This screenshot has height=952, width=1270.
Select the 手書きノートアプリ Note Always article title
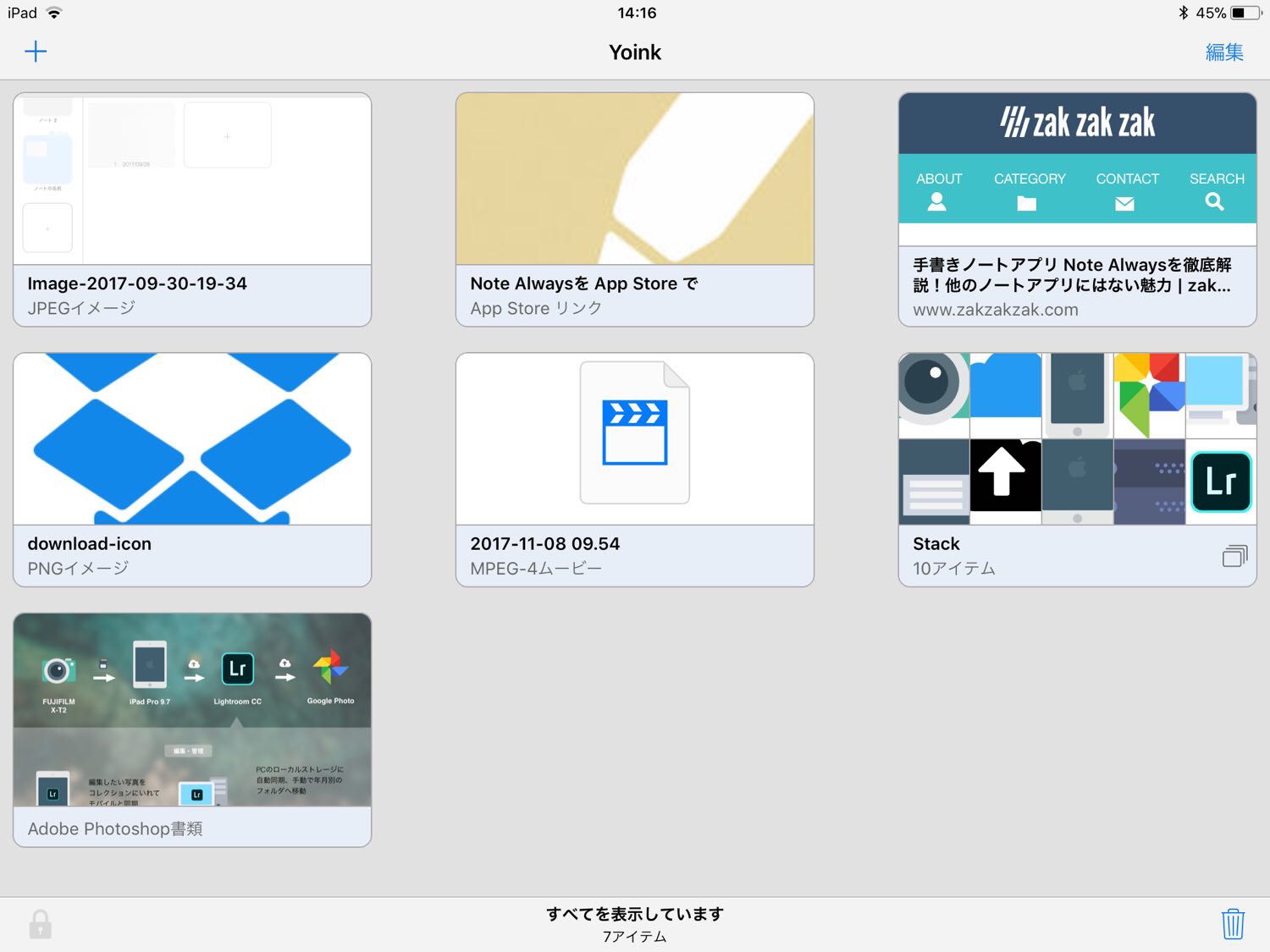[1072, 275]
